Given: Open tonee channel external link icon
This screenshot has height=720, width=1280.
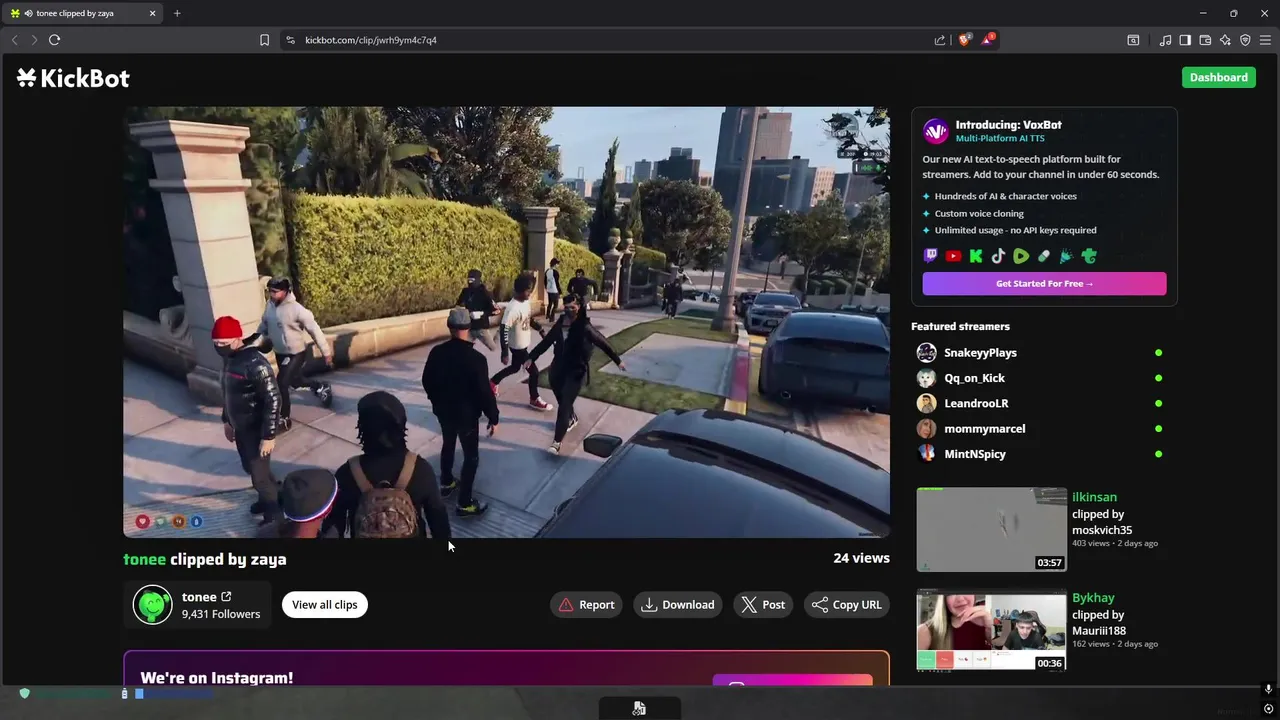Looking at the screenshot, I should (x=226, y=597).
